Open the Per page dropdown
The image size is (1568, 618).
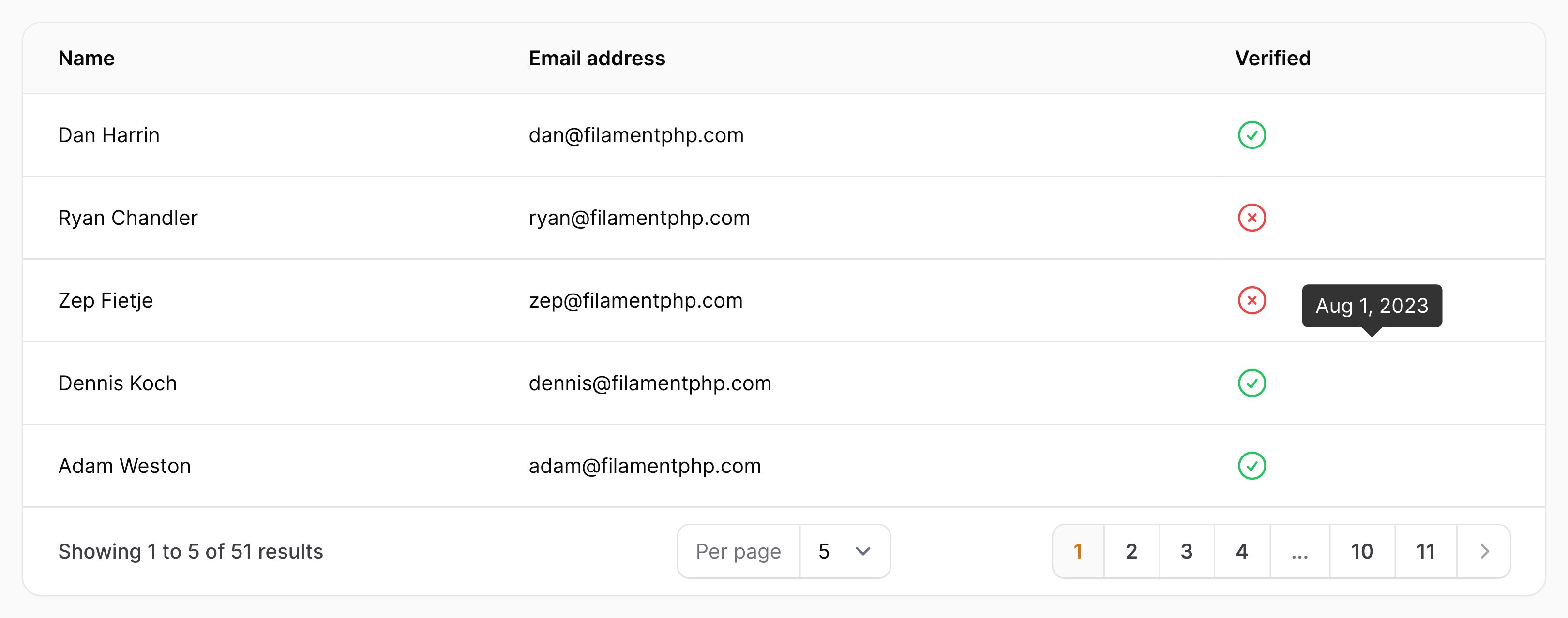pyautogui.click(x=845, y=551)
